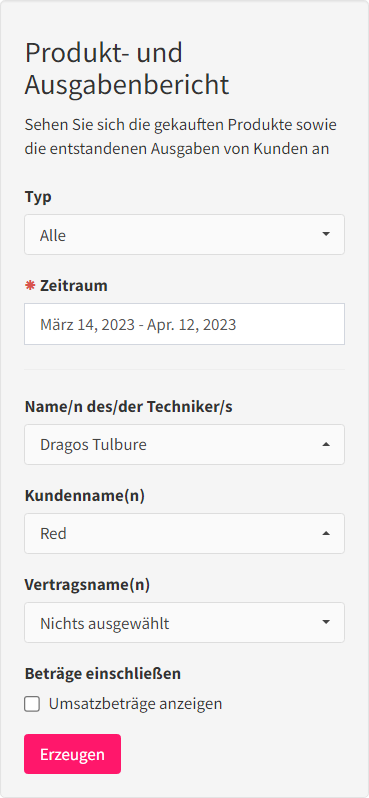Click the Produkt- und Ausgabenbericht heading

(x=127, y=69)
